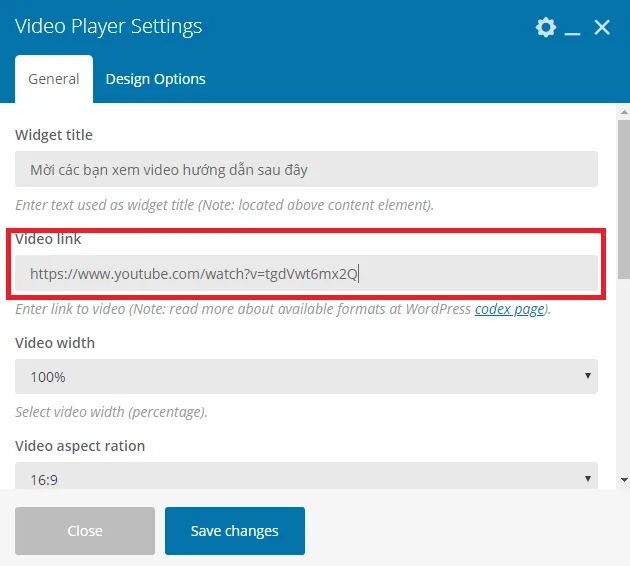This screenshot has height=566, width=630.
Task: Click the Video Player Settings title
Action: pos(108,27)
